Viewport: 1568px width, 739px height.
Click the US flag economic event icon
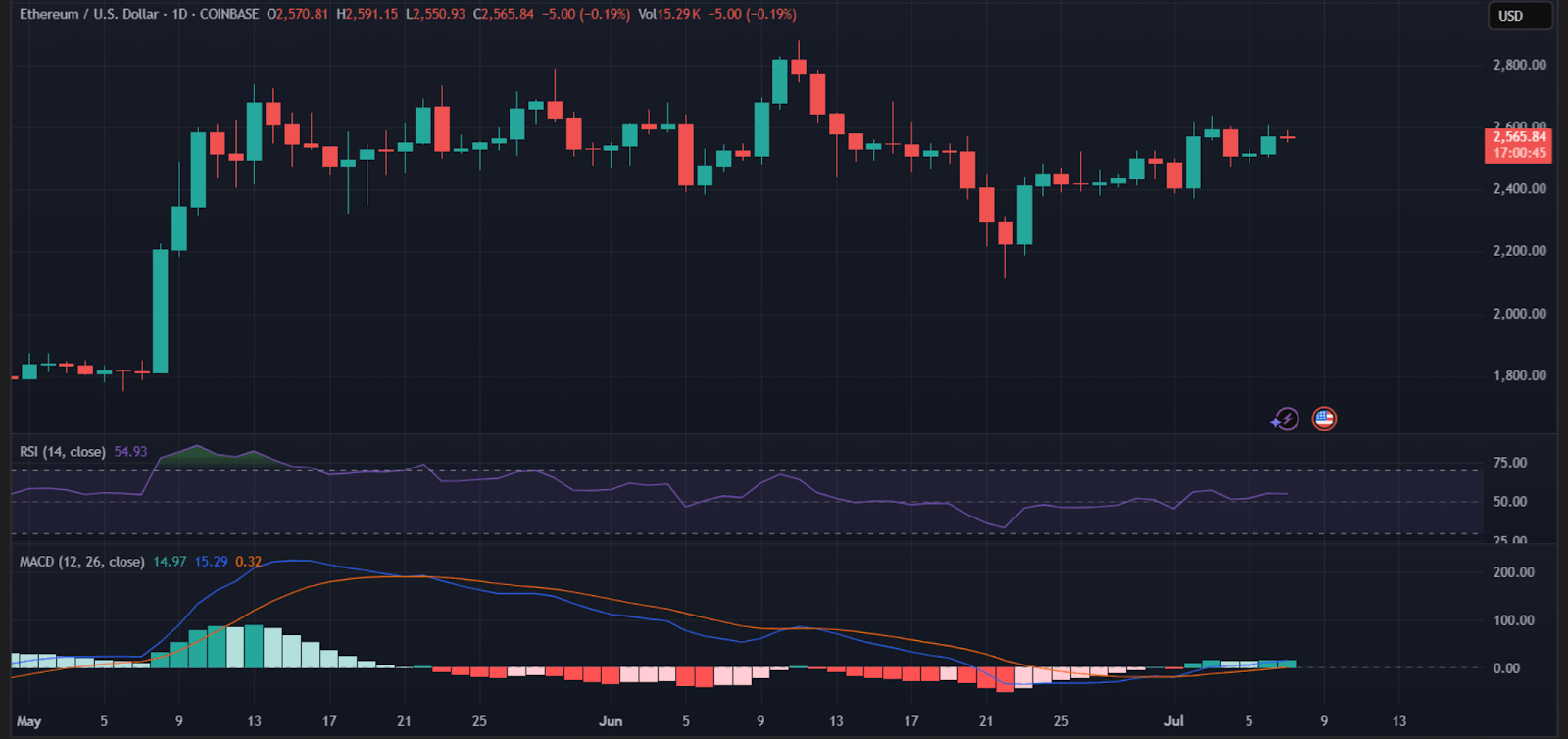pyautogui.click(x=1324, y=419)
